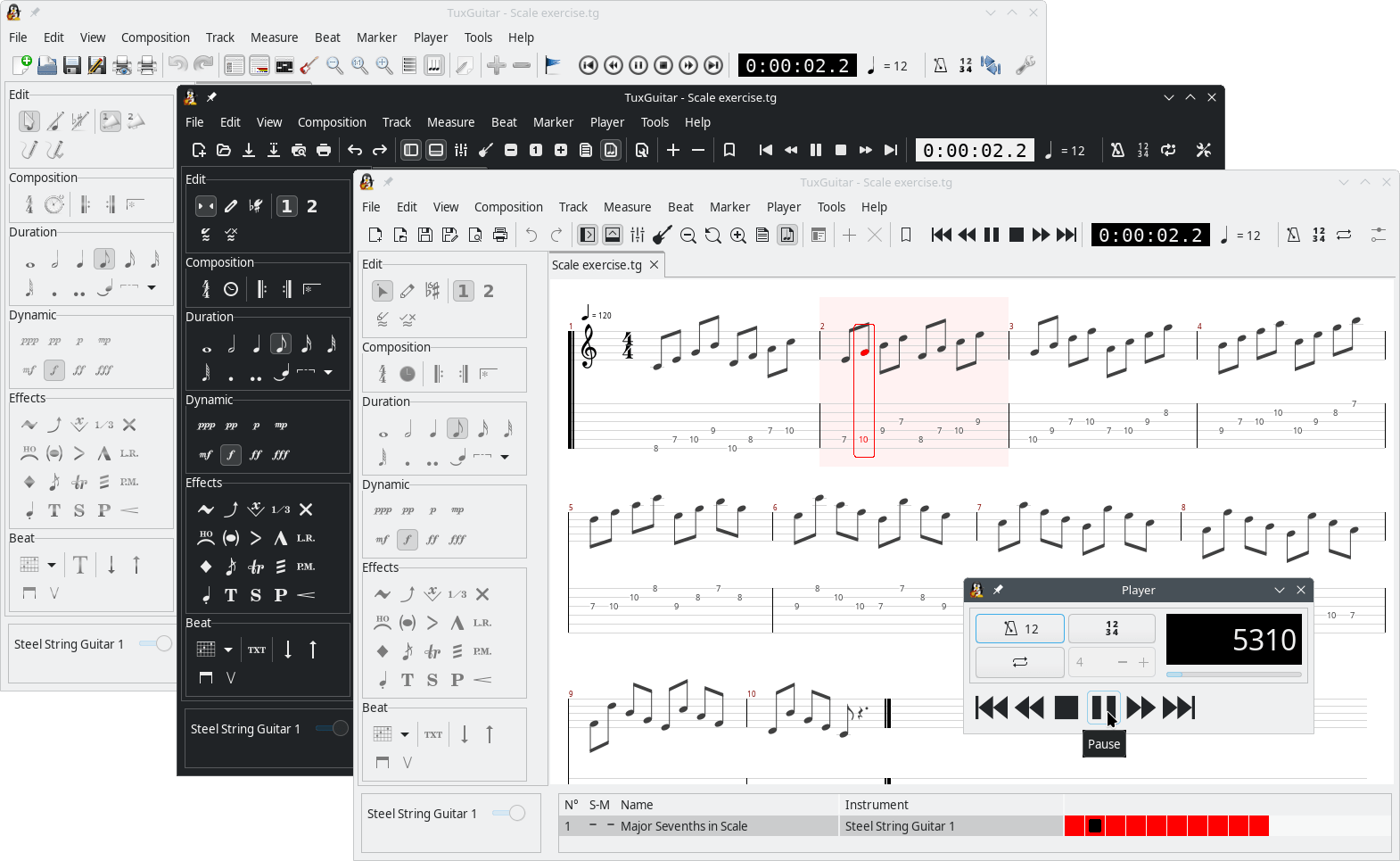Click the add marker bookmark icon in front toolbar
Viewport: 1400px width, 861px height.
pos(906,235)
